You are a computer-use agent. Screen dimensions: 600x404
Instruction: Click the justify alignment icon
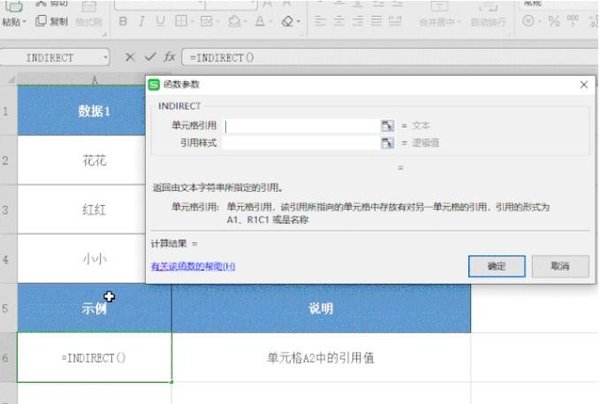click(x=376, y=21)
